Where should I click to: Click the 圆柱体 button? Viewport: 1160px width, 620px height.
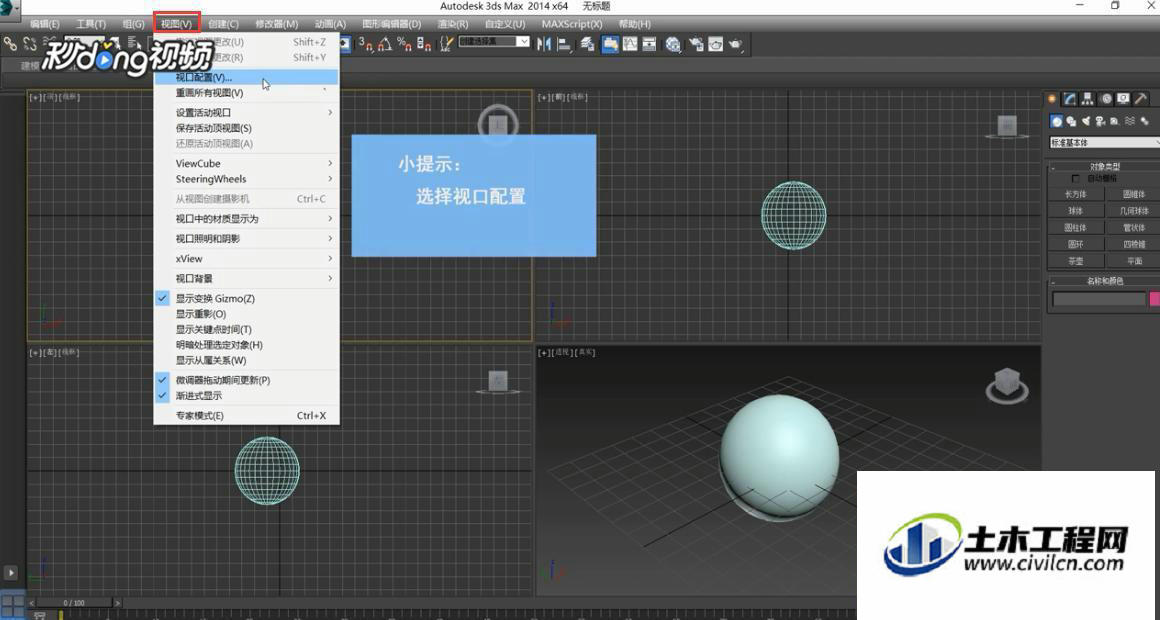(1075, 227)
